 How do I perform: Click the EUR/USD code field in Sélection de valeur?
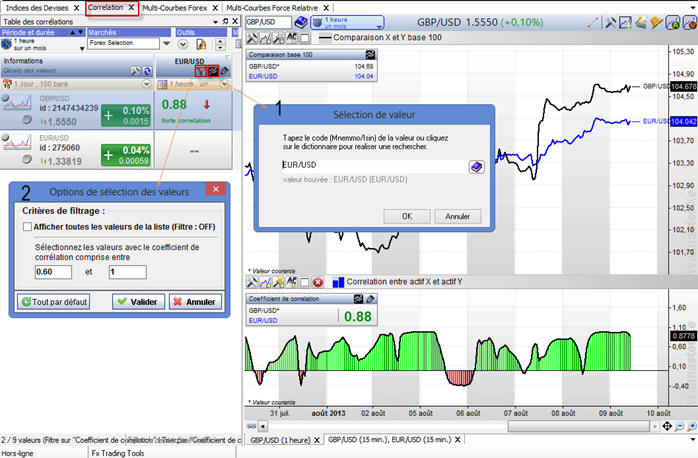[x=374, y=165]
